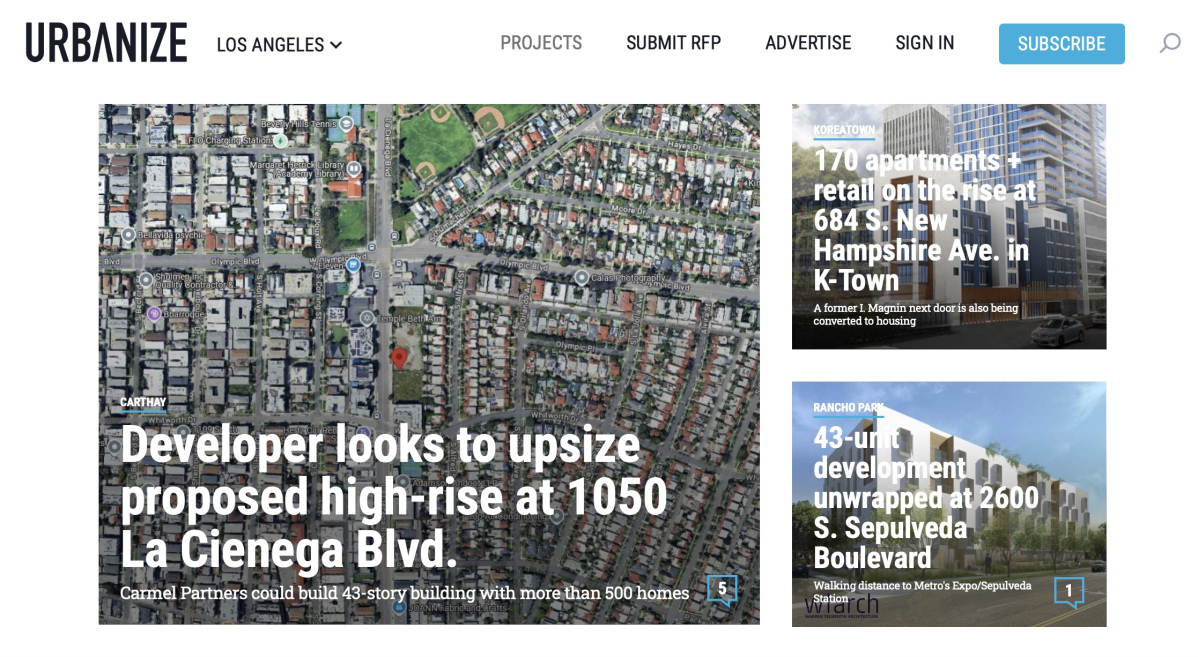Click the Shulmen Inc contractor map marker
The width and height of the screenshot is (1198, 657).
pos(145,280)
